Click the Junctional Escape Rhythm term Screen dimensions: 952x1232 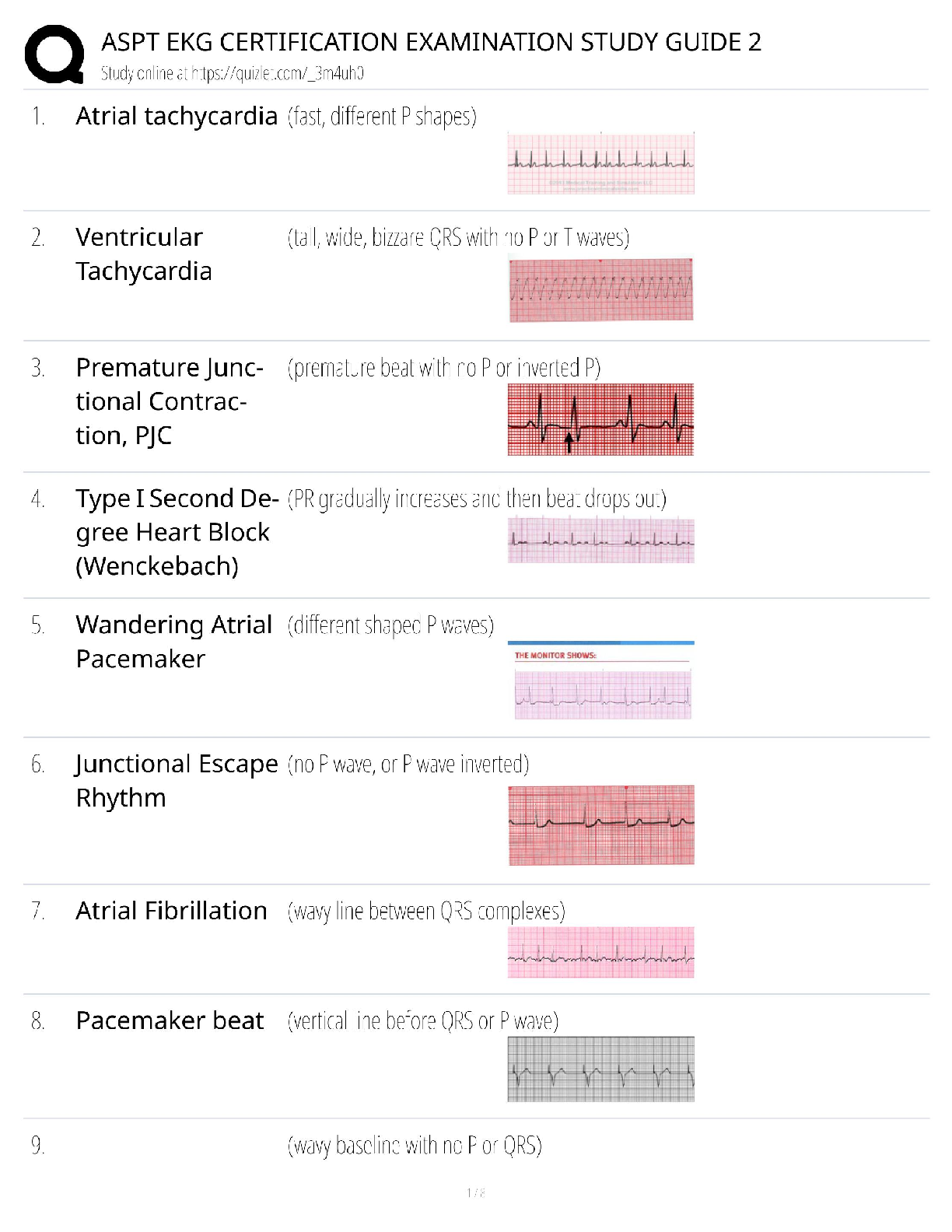click(176, 781)
